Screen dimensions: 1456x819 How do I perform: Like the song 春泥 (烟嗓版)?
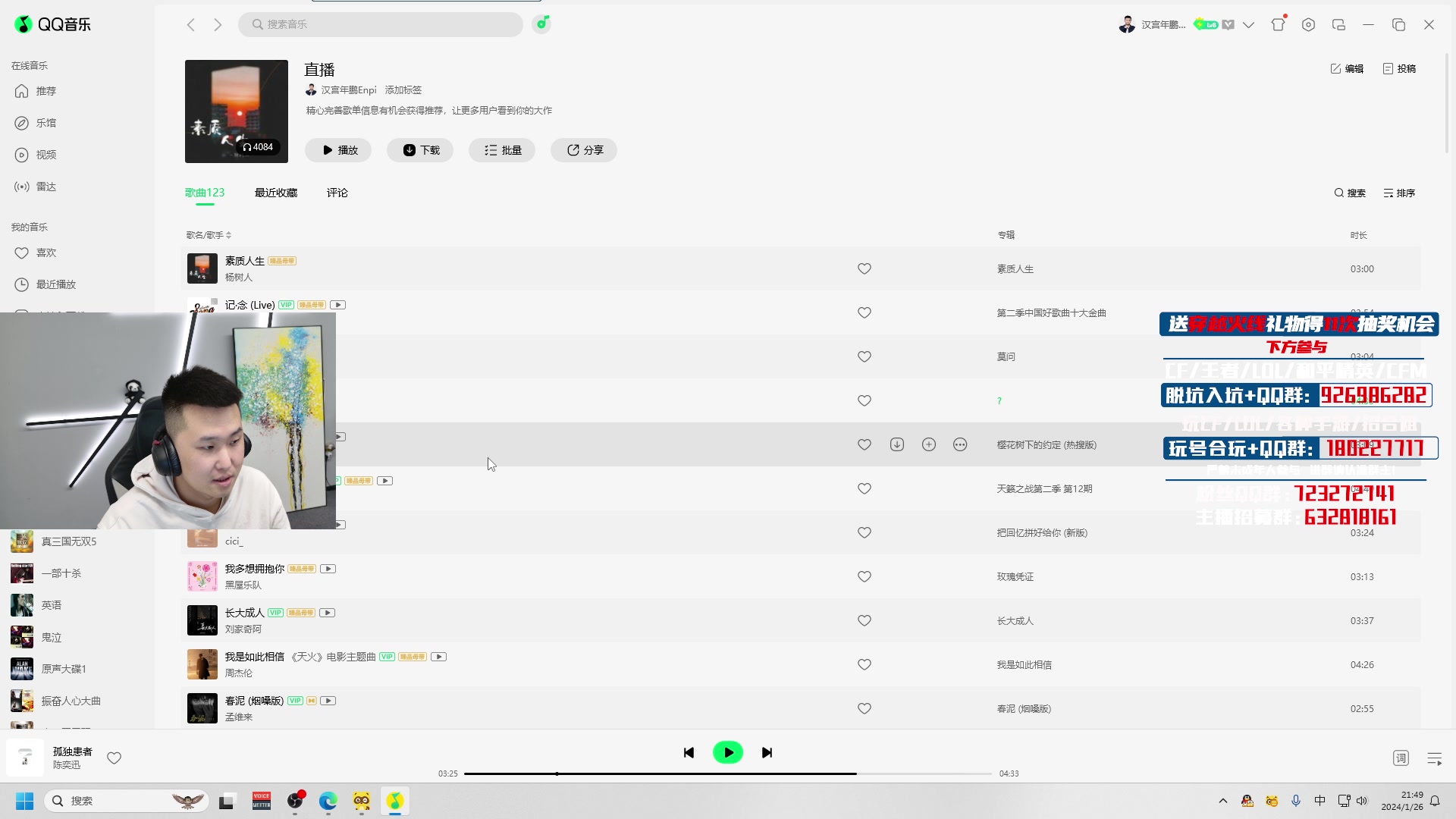coord(864,708)
